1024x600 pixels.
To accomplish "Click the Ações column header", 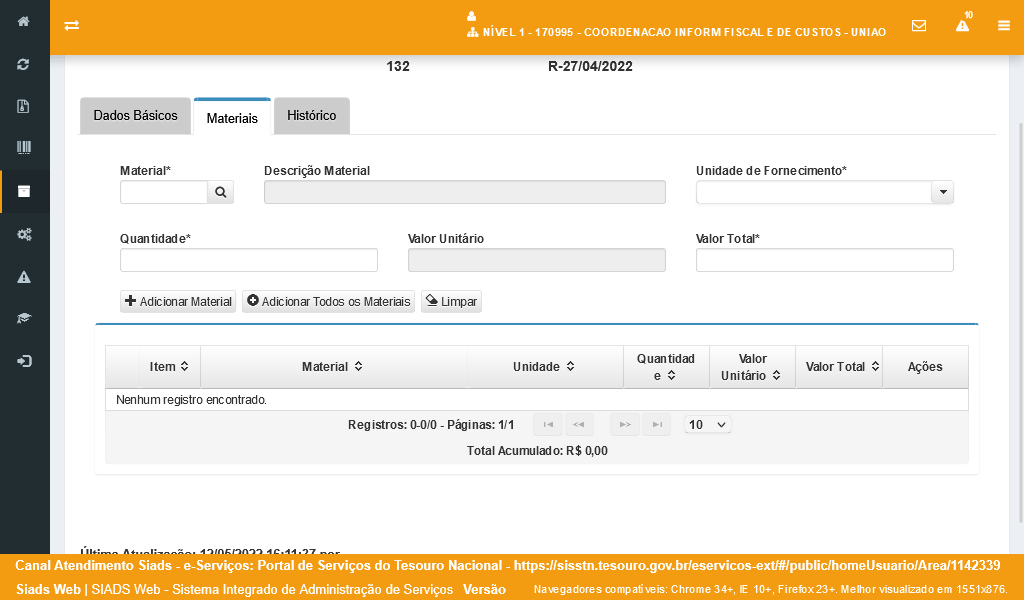I will [x=925, y=367].
